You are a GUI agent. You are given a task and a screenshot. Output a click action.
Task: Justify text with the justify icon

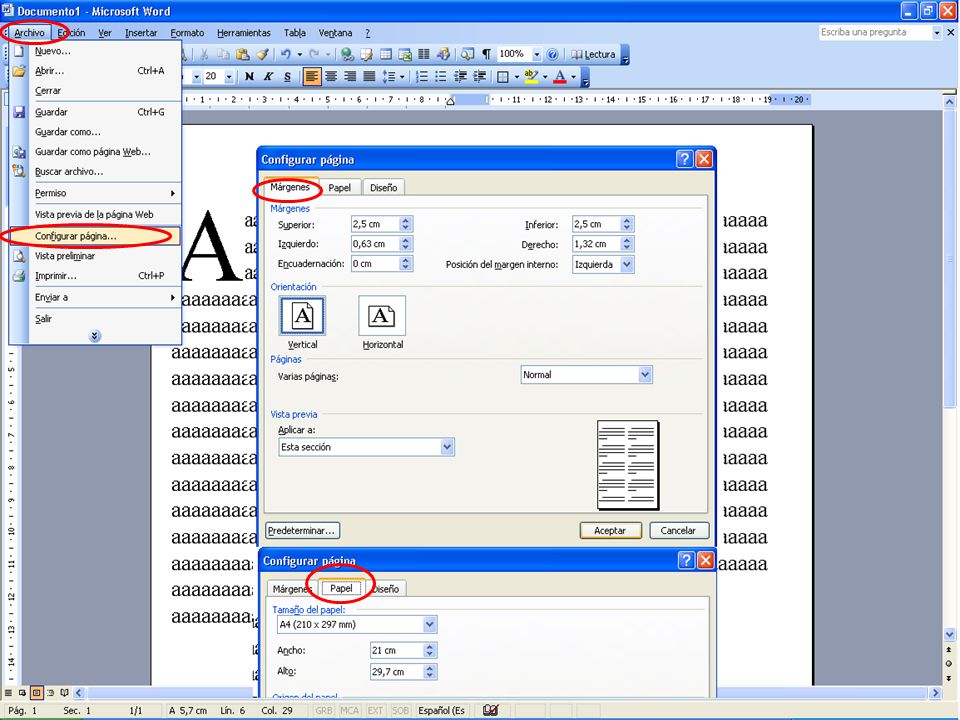pyautogui.click(x=369, y=77)
